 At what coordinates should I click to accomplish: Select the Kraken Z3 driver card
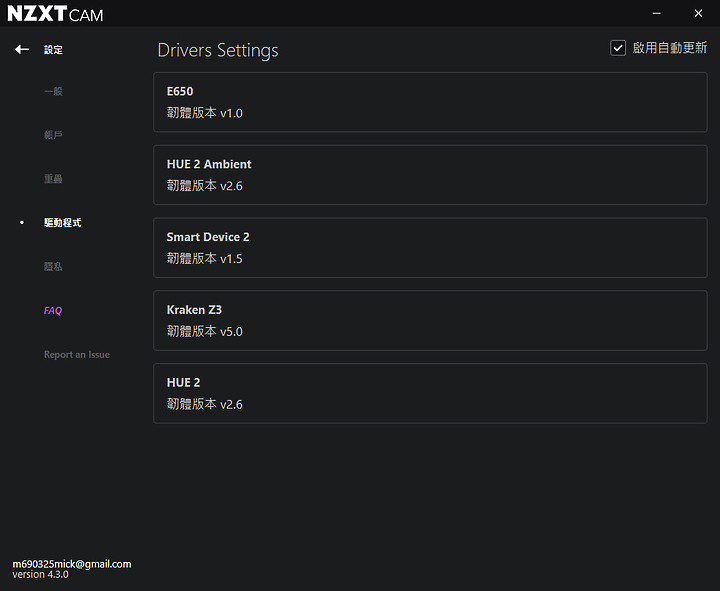(430, 321)
